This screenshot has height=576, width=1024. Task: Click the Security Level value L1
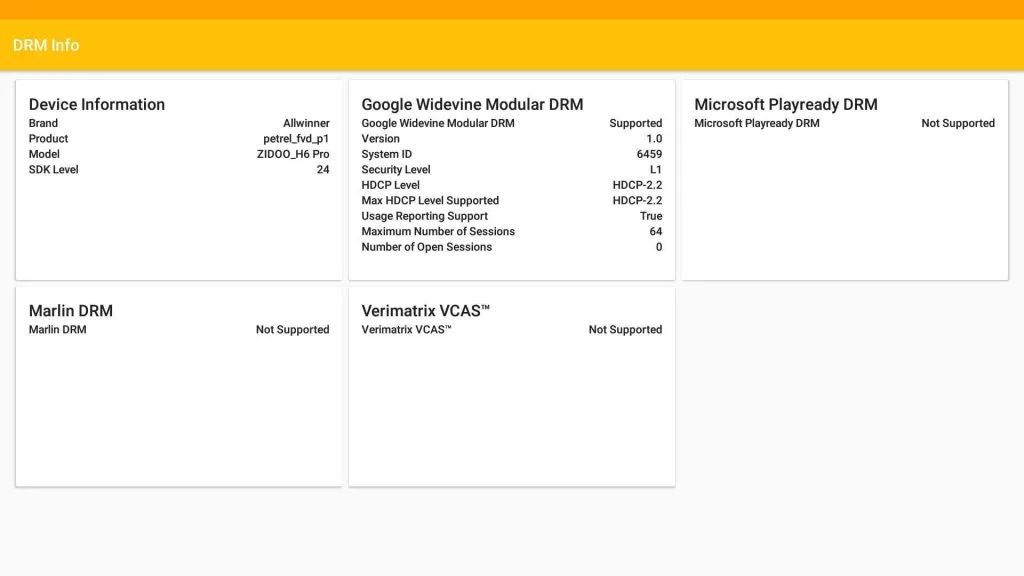click(655, 170)
